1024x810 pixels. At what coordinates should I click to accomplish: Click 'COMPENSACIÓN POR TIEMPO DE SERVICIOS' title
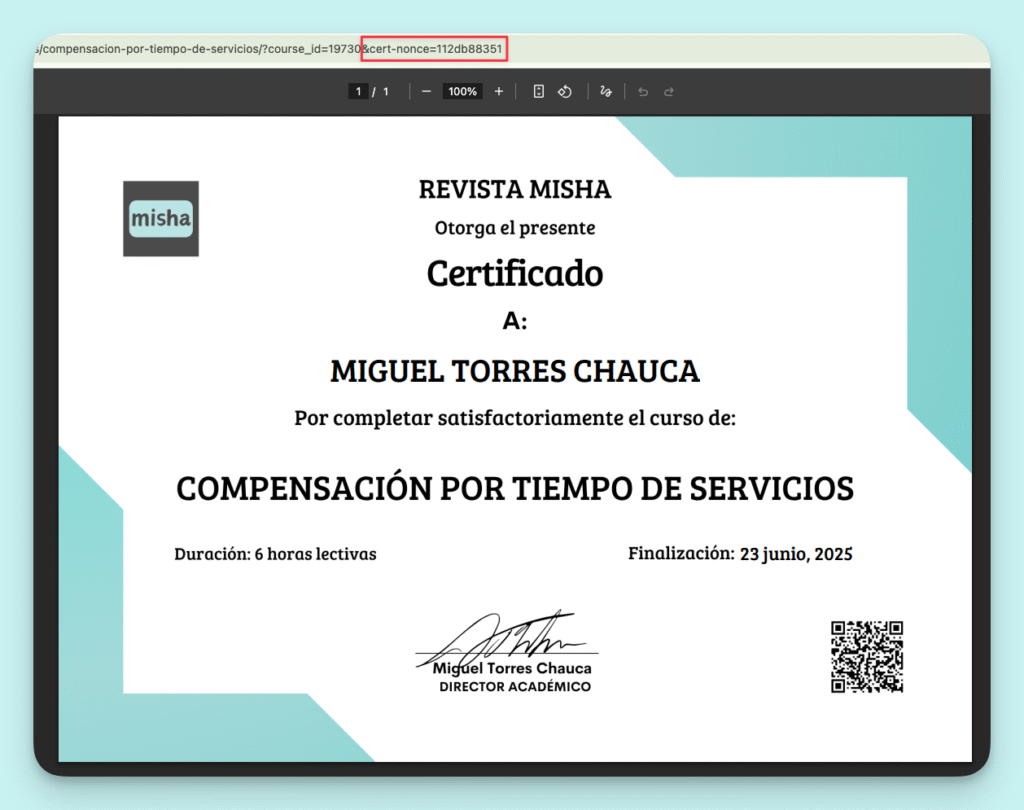(515, 488)
